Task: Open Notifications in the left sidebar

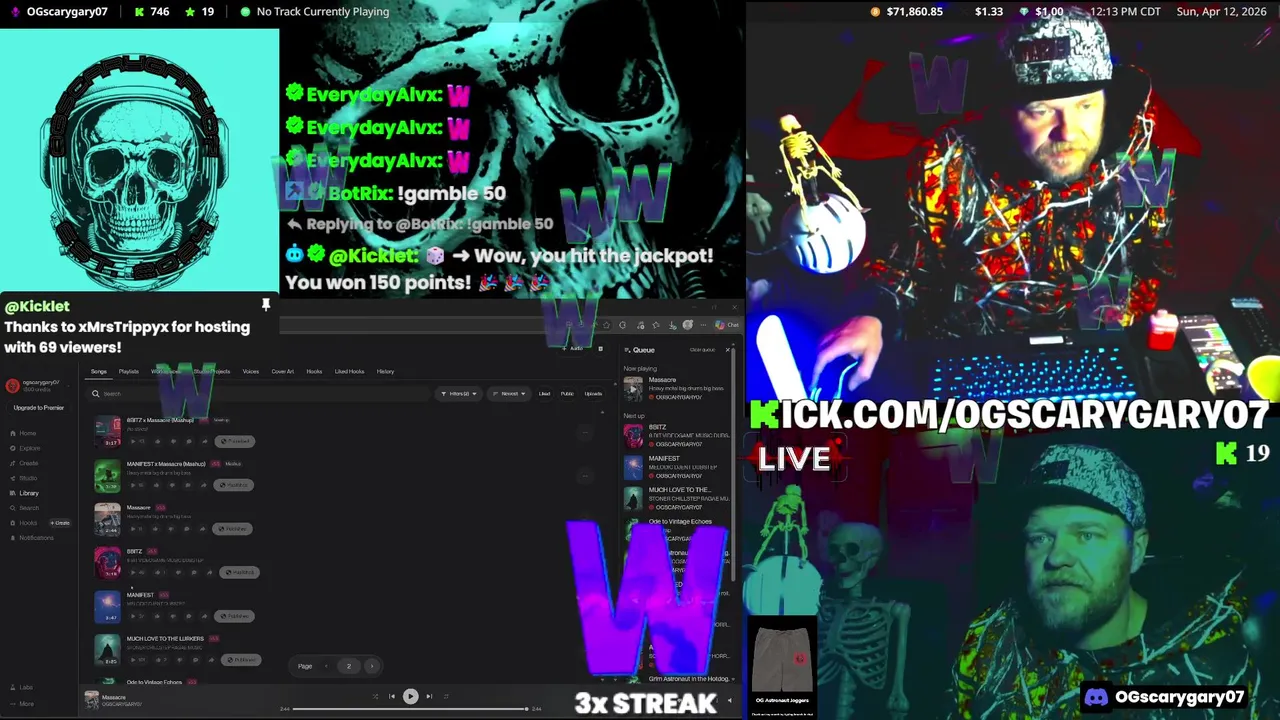Action: tap(32, 538)
